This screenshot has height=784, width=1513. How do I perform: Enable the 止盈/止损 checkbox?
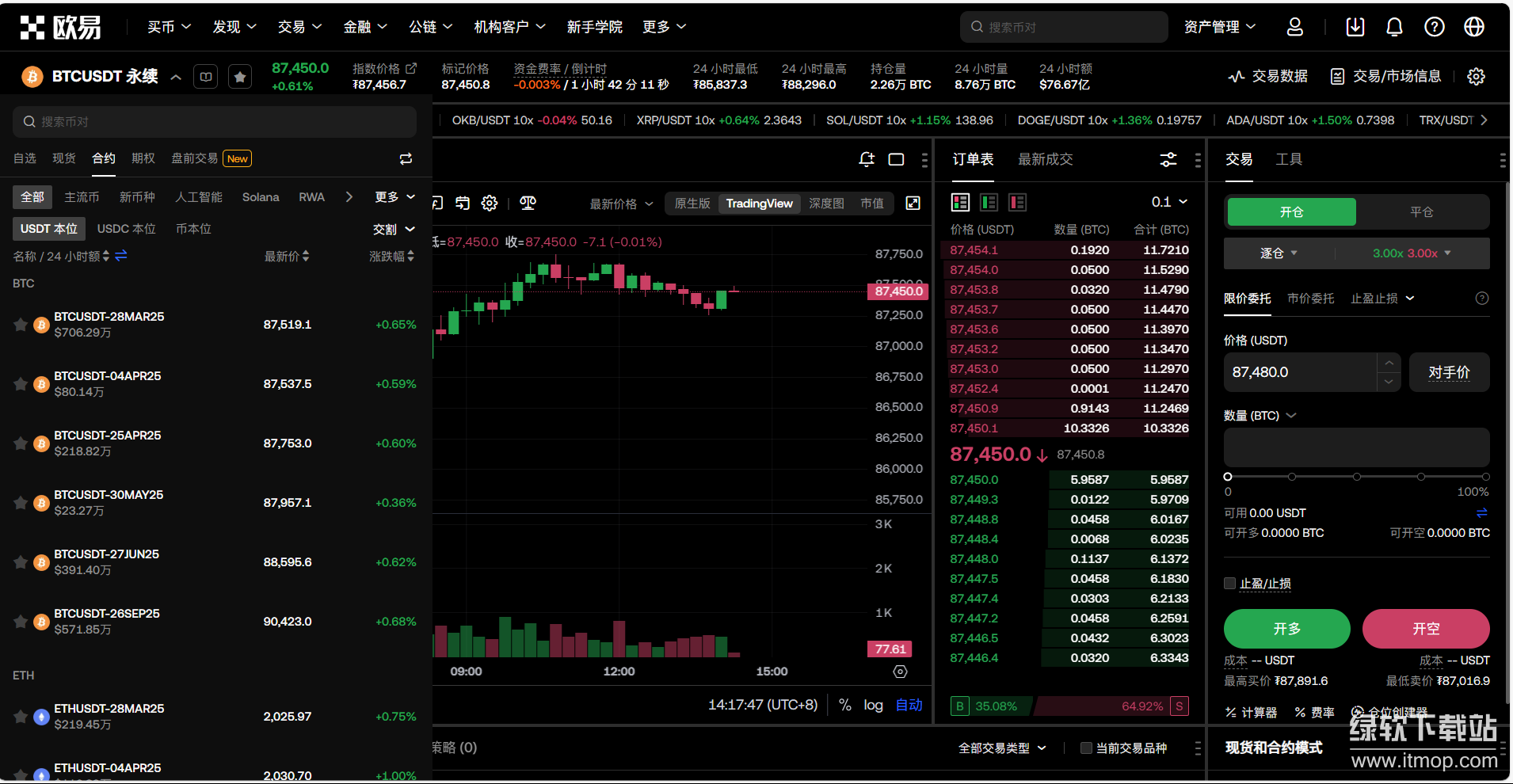1230,584
